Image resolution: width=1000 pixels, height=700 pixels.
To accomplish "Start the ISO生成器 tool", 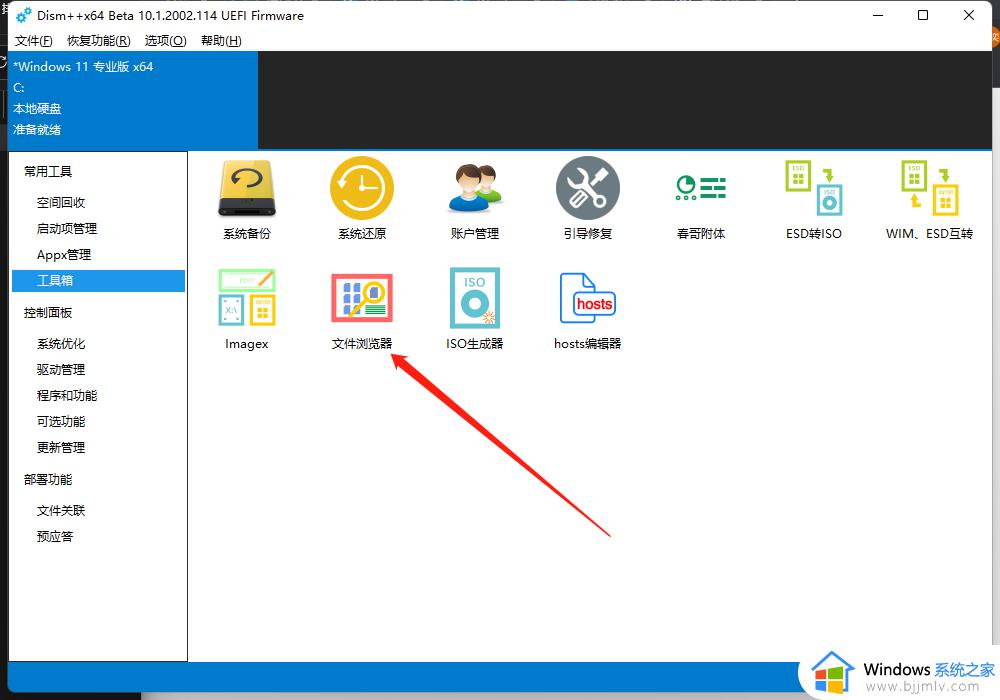I will 474,297.
